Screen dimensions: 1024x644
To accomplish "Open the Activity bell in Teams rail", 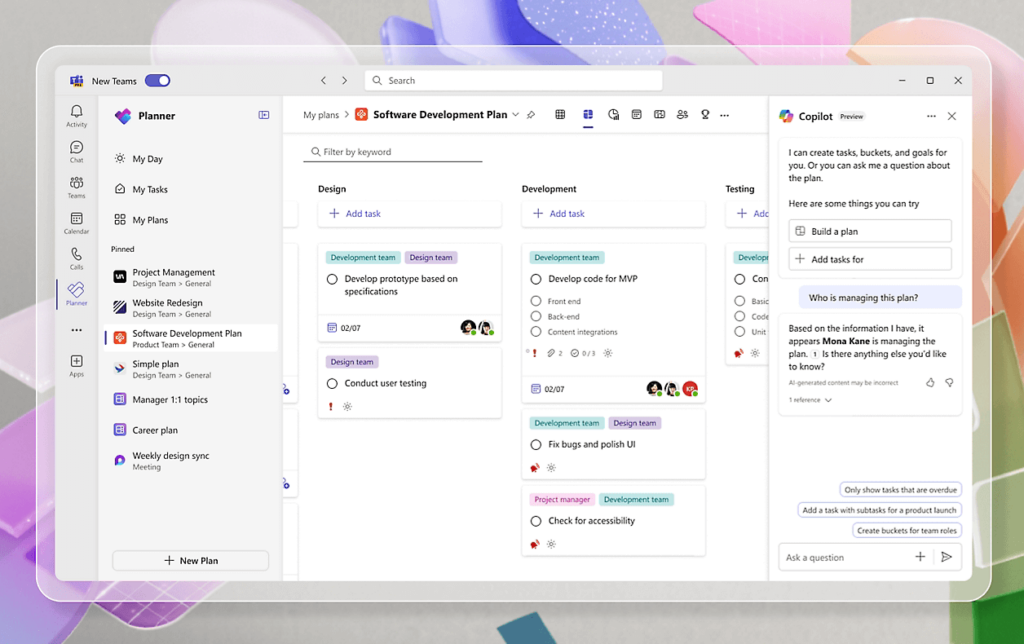I will click(76, 116).
